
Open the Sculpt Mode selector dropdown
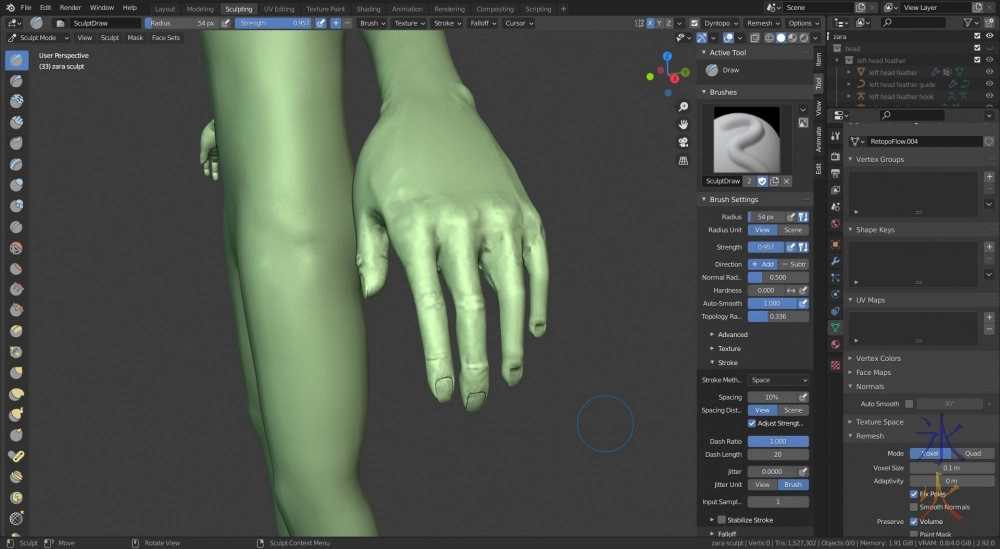38,38
